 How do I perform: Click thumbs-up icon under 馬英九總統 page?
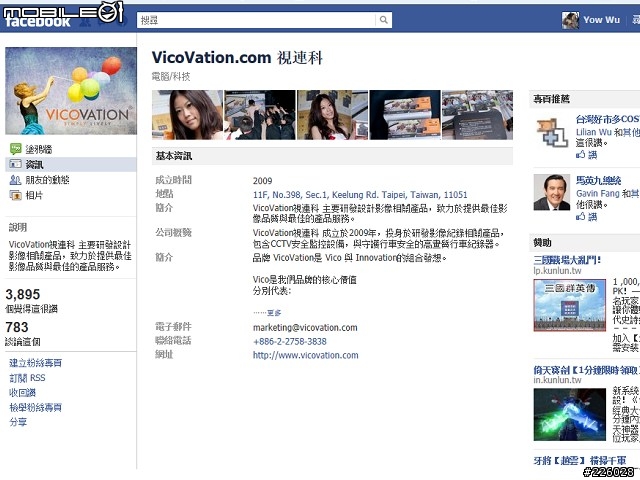point(580,216)
